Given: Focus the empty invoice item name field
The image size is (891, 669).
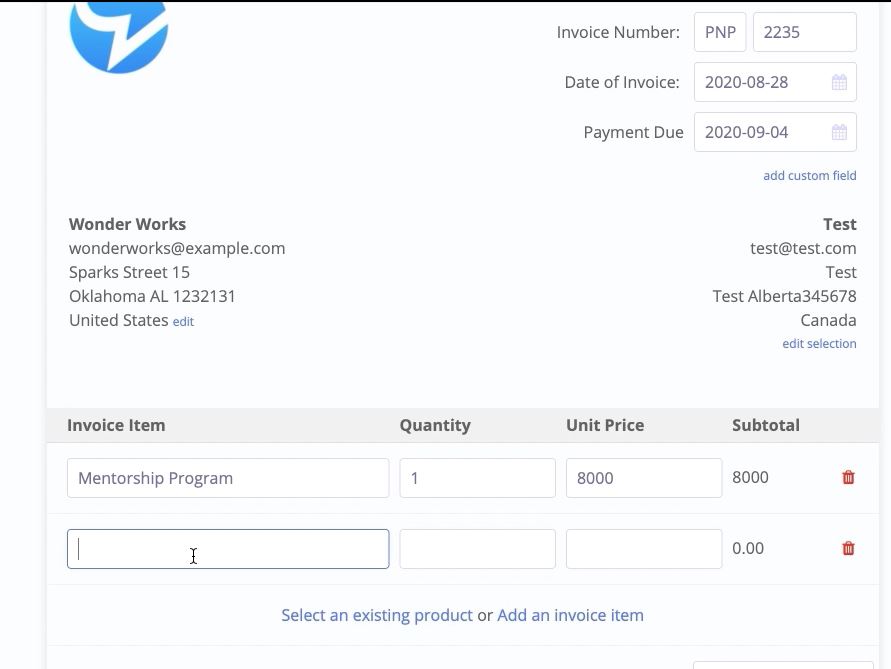Looking at the screenshot, I should point(228,549).
